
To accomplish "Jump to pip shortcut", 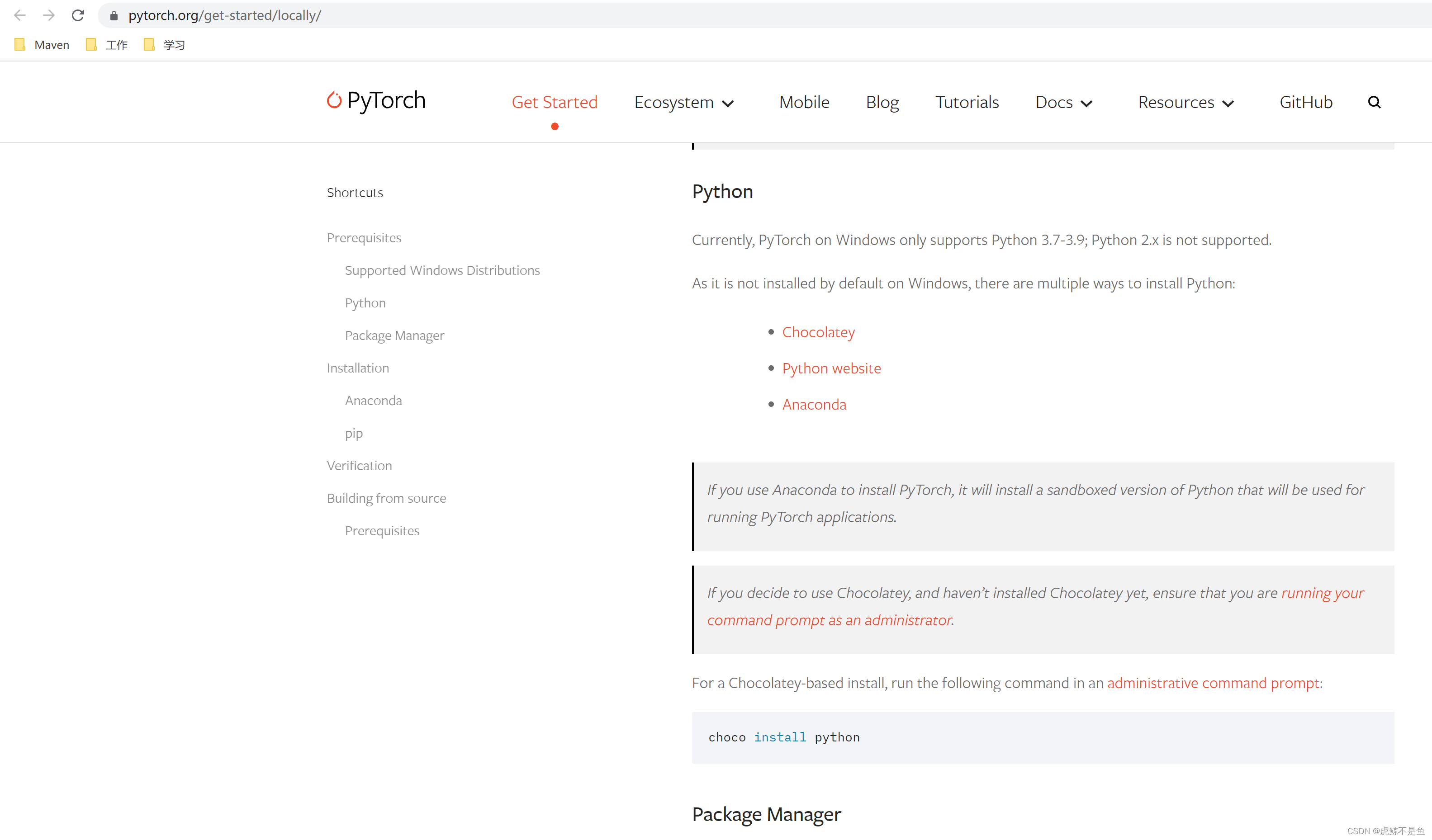I will 353,434.
